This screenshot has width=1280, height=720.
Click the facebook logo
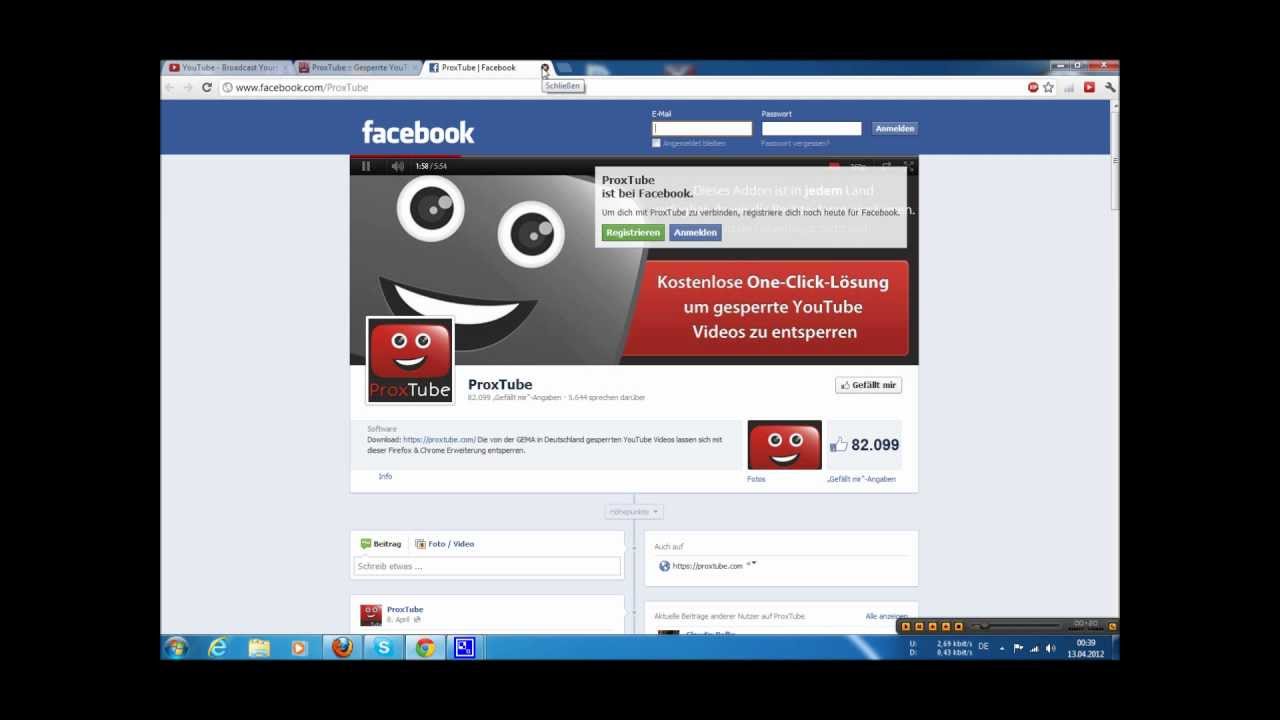point(418,132)
